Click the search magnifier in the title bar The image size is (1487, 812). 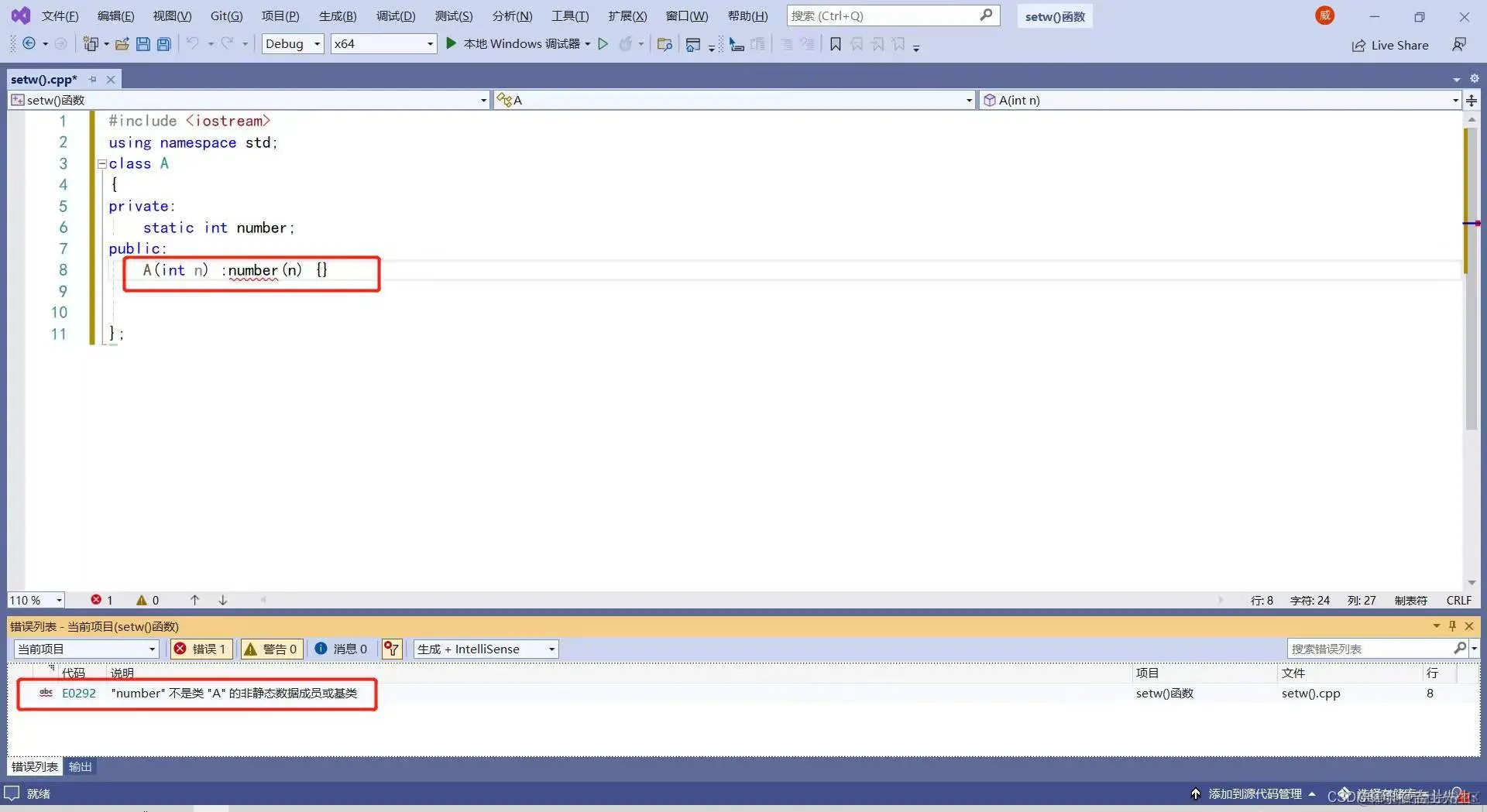tap(986, 15)
